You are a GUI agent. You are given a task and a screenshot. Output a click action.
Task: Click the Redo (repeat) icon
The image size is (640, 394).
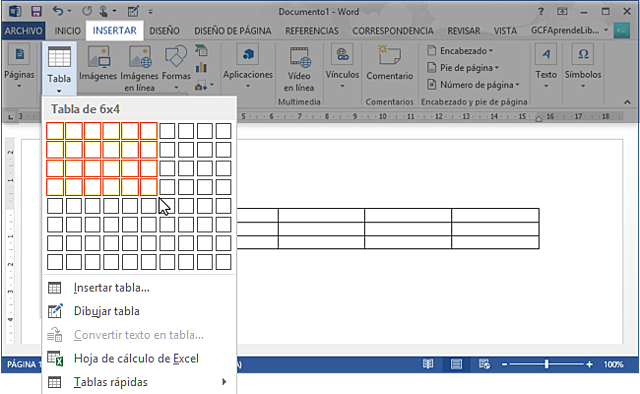pos(87,11)
